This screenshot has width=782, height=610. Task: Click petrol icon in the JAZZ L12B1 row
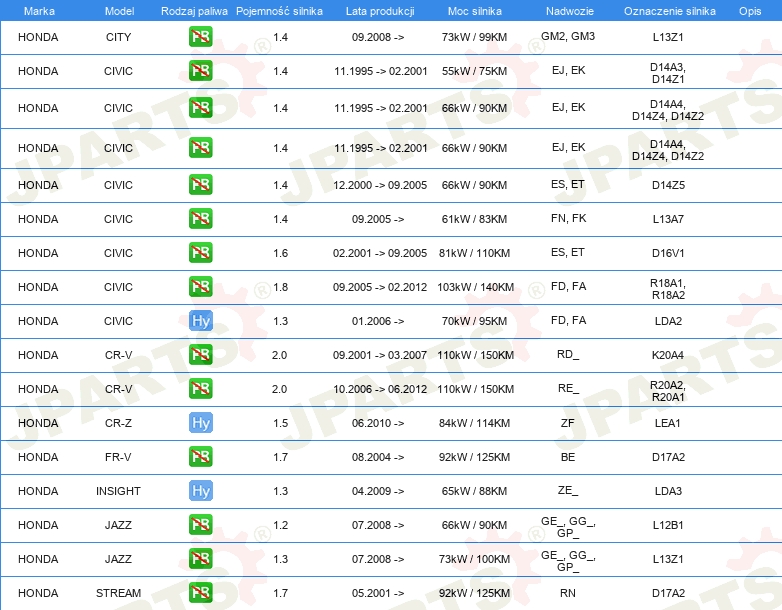click(x=200, y=525)
